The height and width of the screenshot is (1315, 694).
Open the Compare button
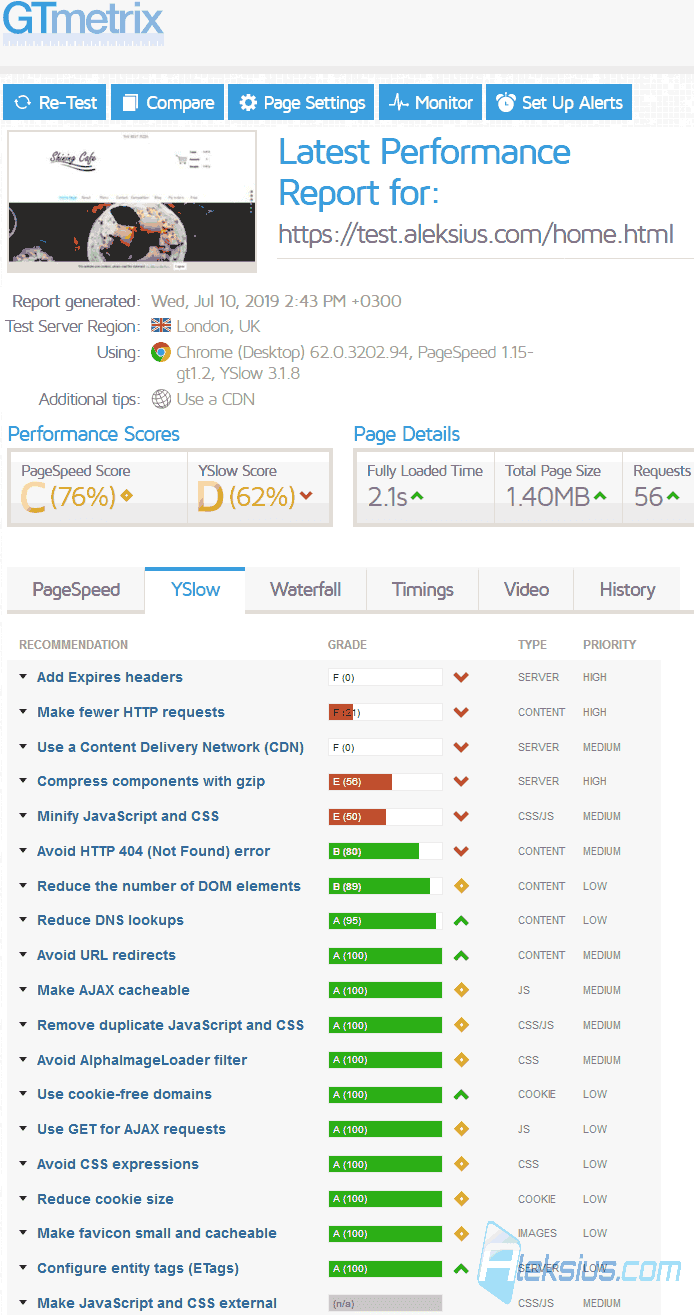[168, 102]
